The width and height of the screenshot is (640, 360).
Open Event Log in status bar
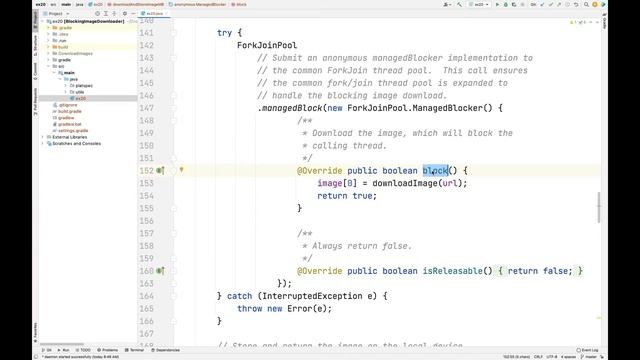587,350
